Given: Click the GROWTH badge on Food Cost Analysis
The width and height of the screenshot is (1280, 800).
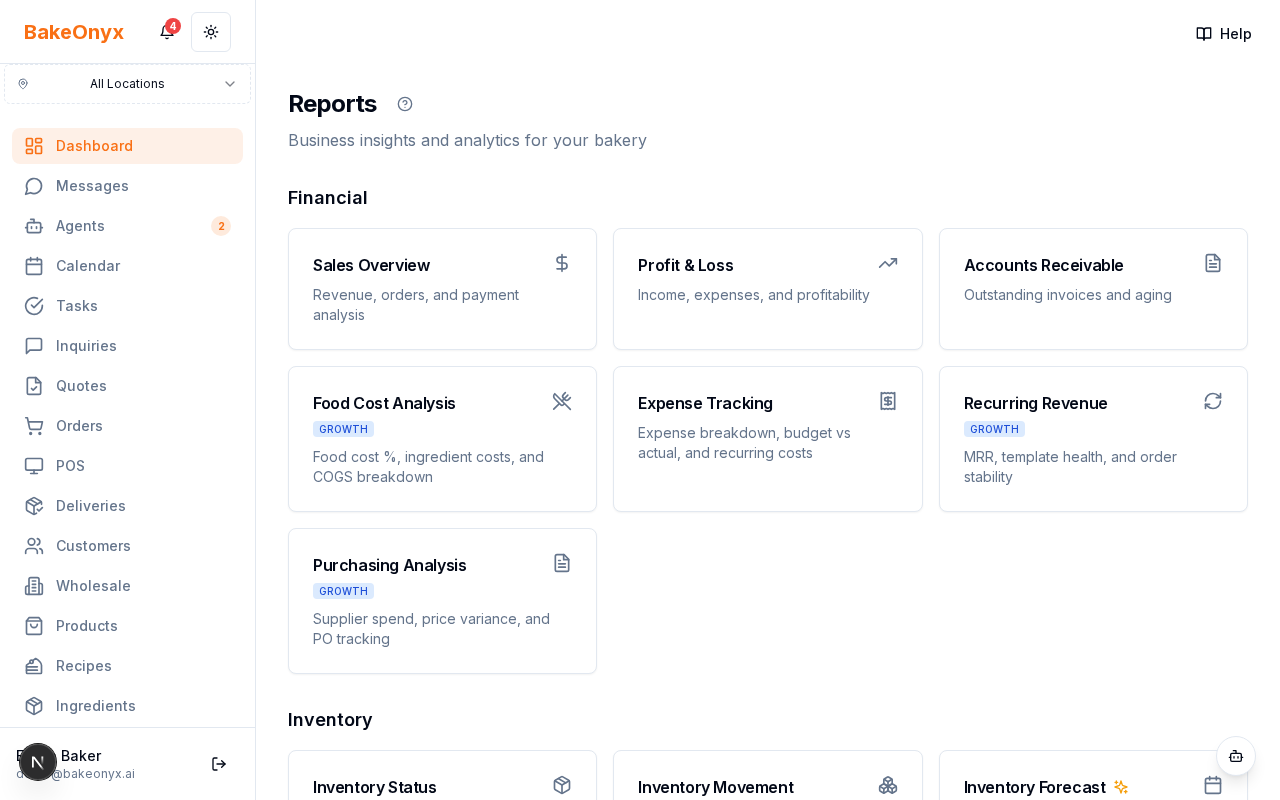Looking at the screenshot, I should (343, 429).
